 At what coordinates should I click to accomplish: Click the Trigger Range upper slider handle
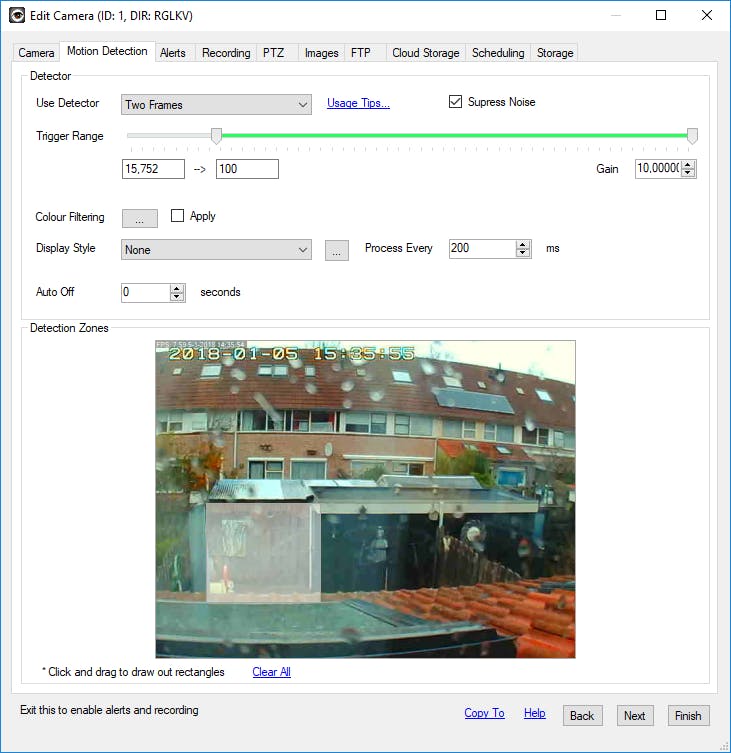tap(692, 136)
